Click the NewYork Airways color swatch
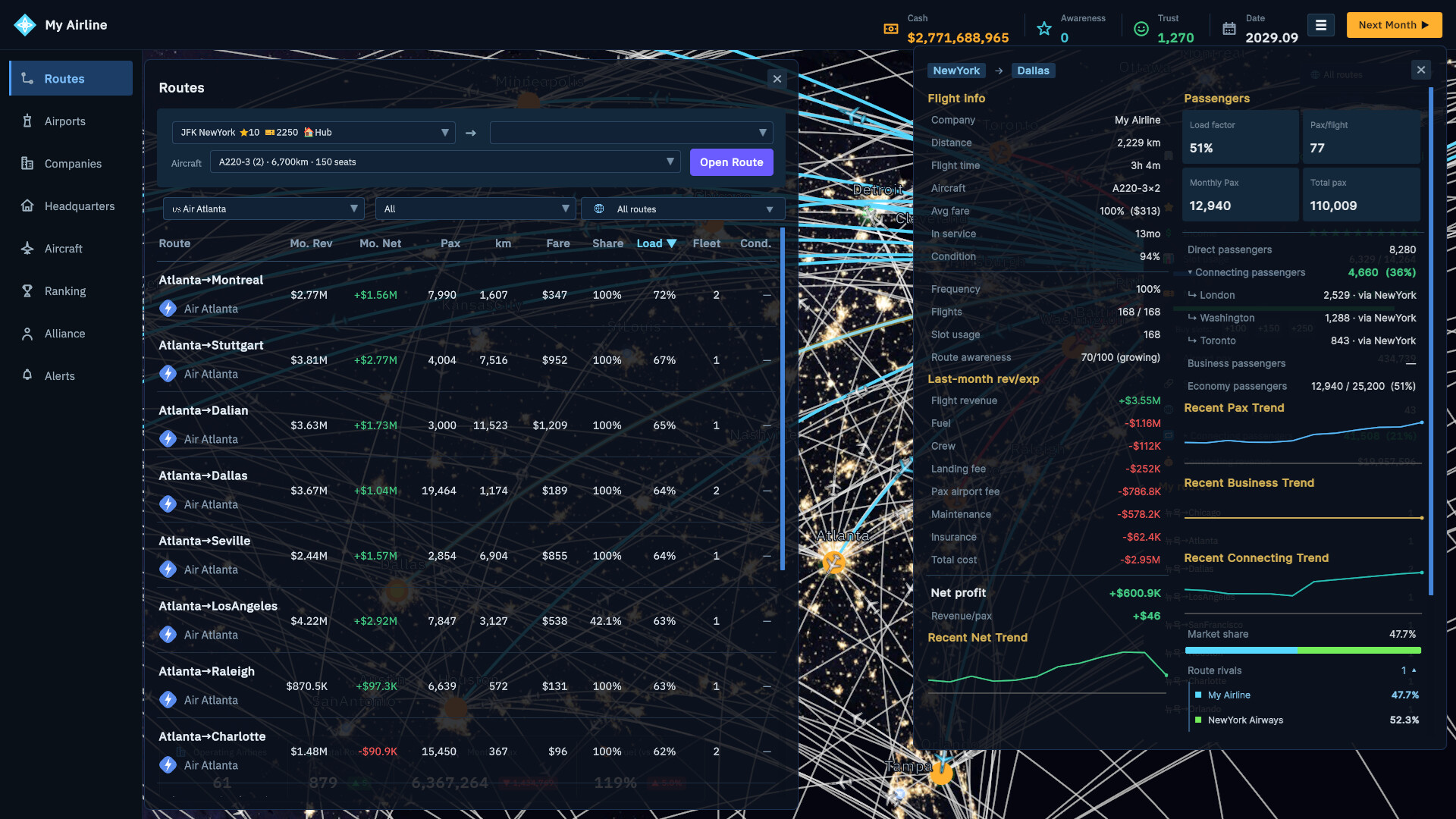 tap(1198, 720)
